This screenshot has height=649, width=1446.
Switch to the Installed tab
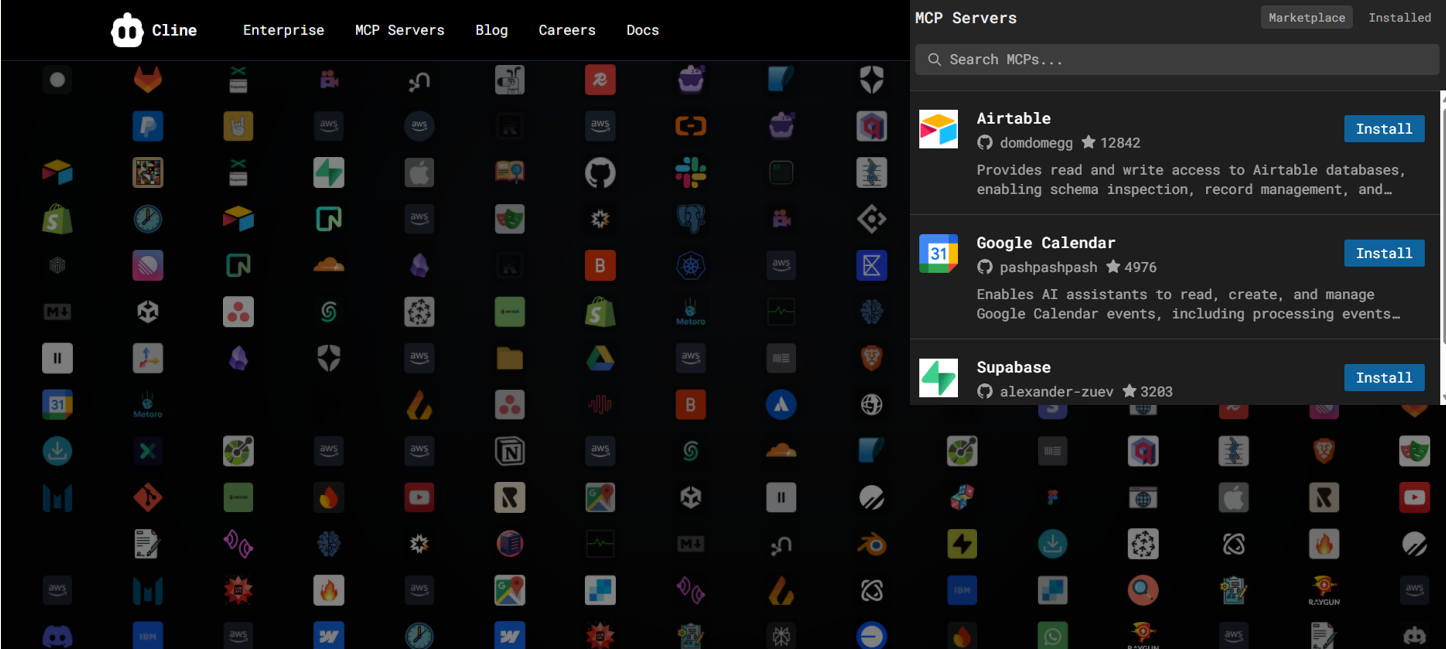coord(1399,17)
